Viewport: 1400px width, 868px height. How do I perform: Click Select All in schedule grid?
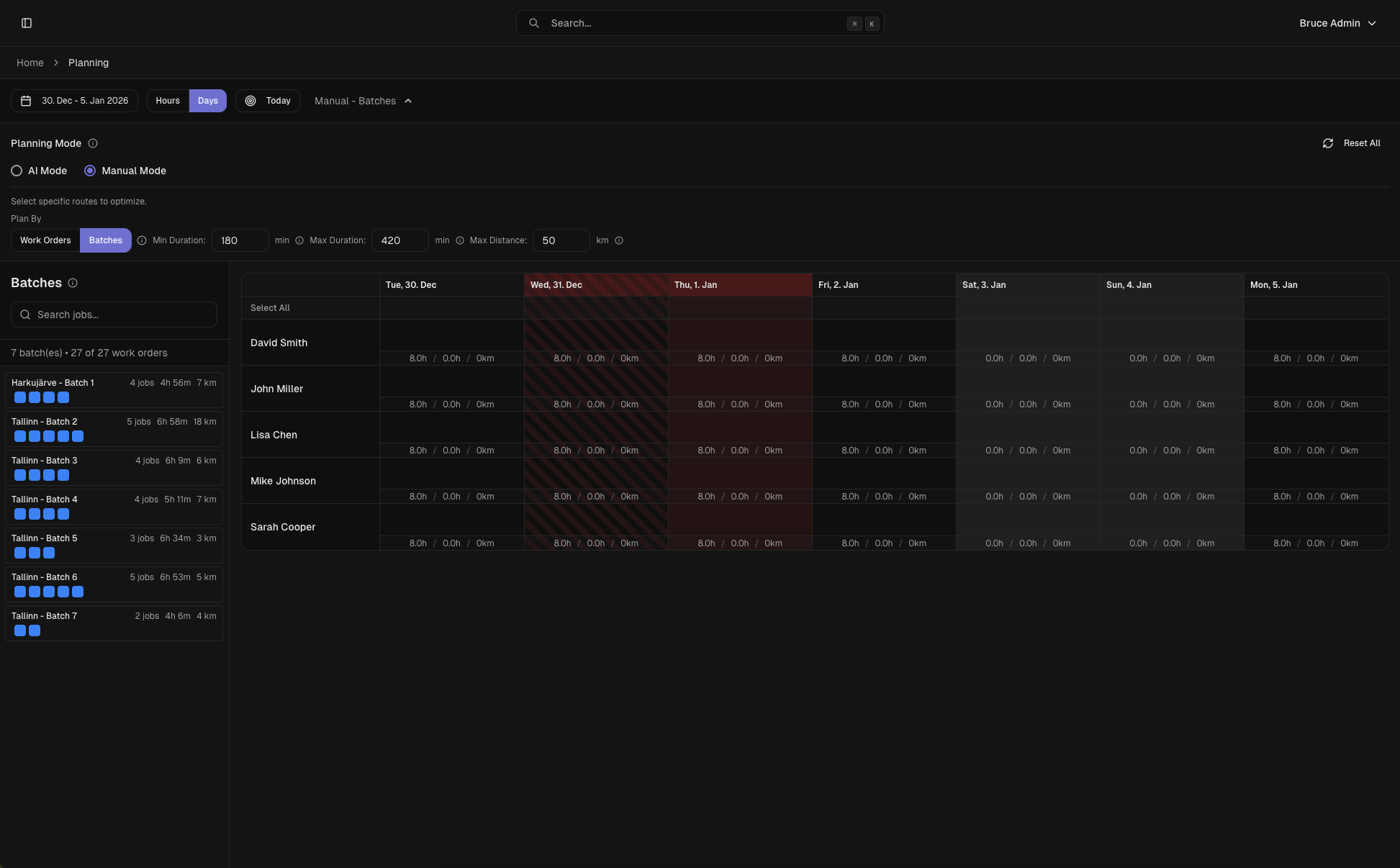pyautogui.click(x=270, y=308)
